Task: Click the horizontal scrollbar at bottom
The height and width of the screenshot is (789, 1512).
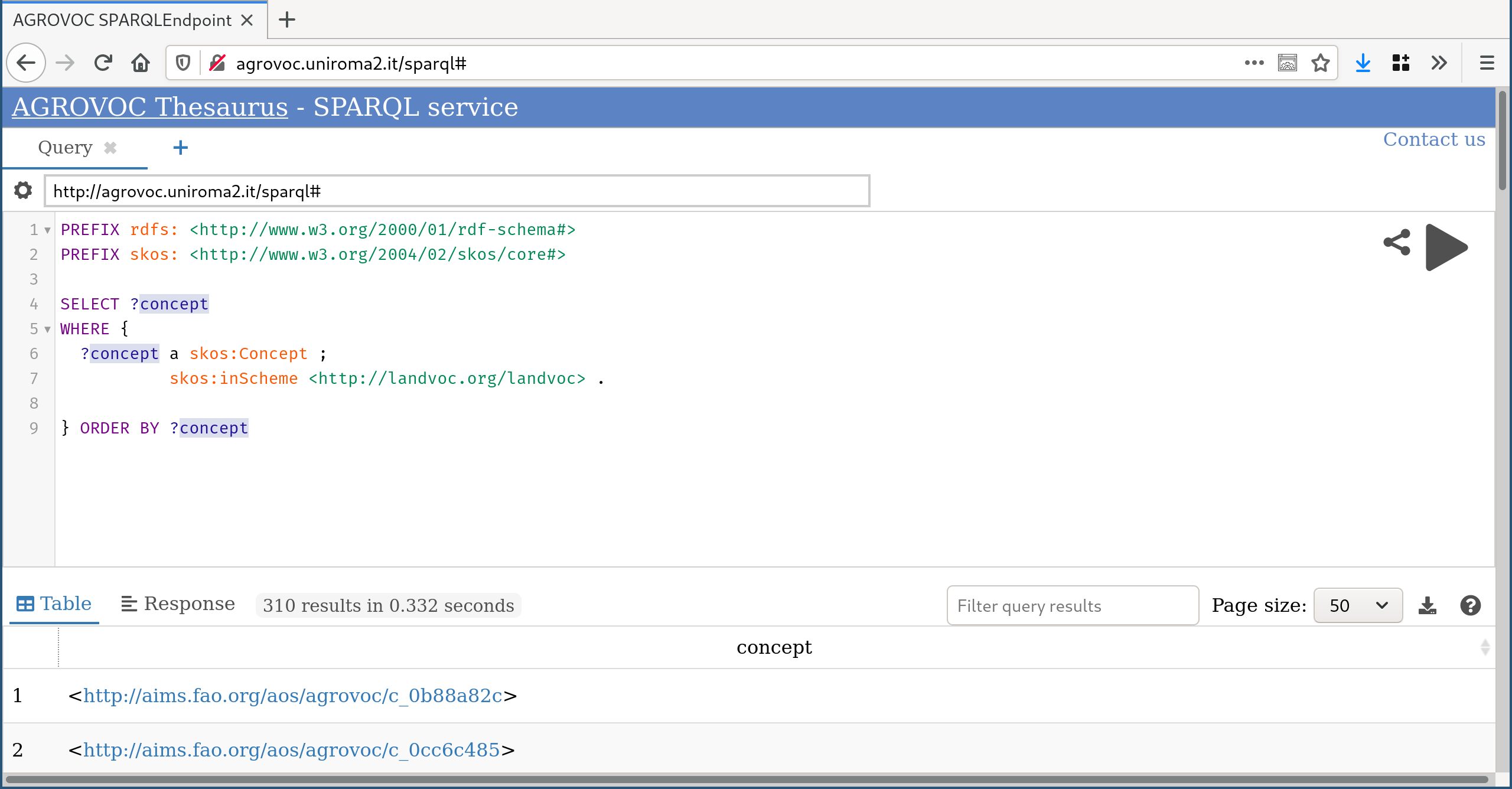Action: click(x=747, y=780)
